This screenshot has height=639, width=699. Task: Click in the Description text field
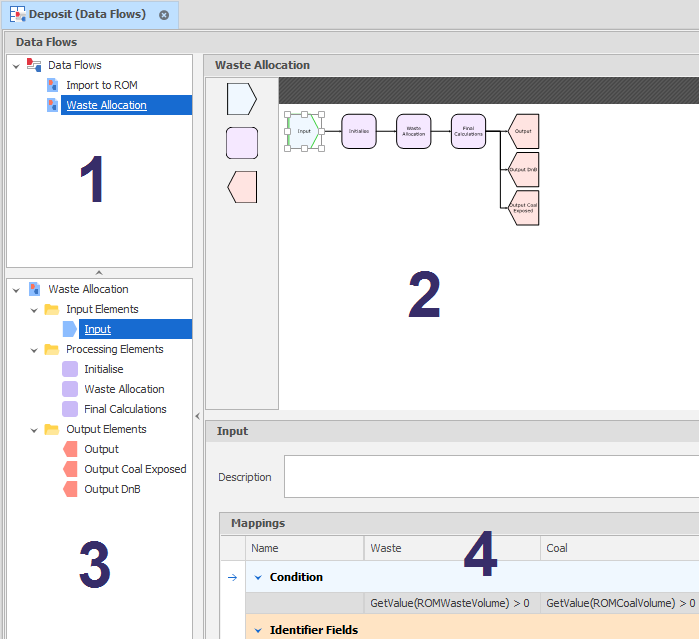point(490,477)
